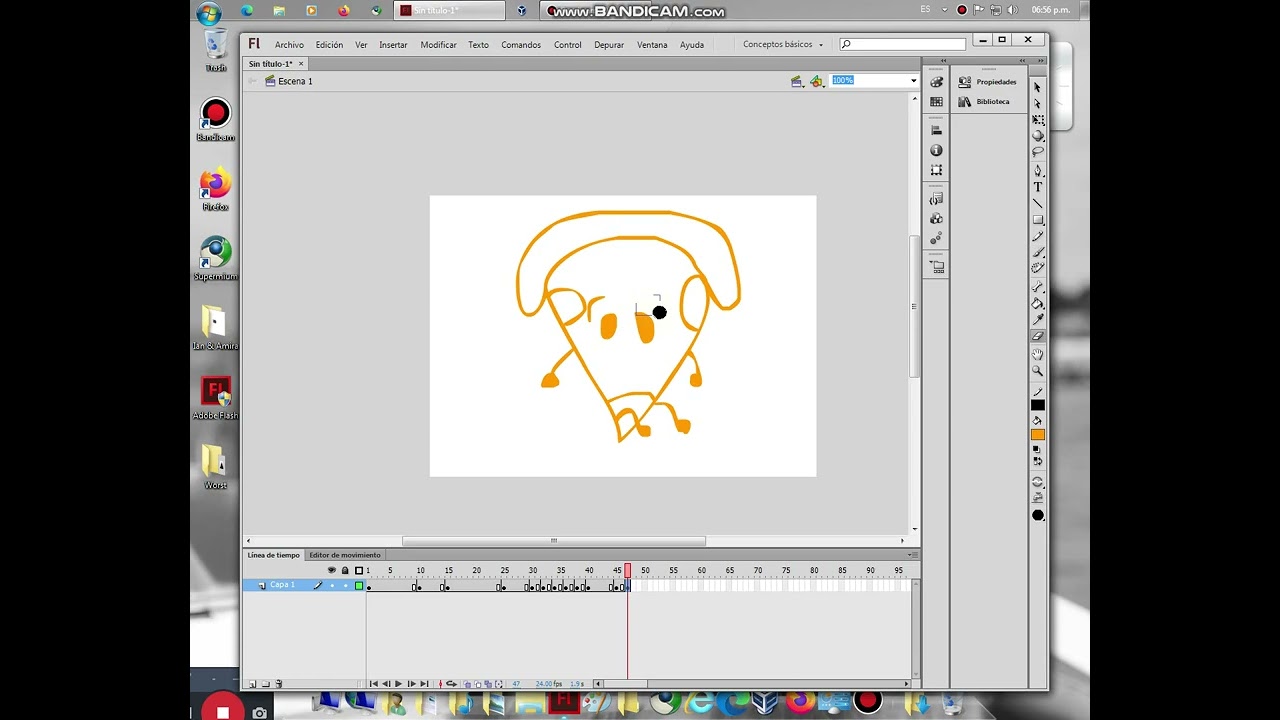Select the Hand tool
Screen dimensions: 1280x720
click(1038, 354)
